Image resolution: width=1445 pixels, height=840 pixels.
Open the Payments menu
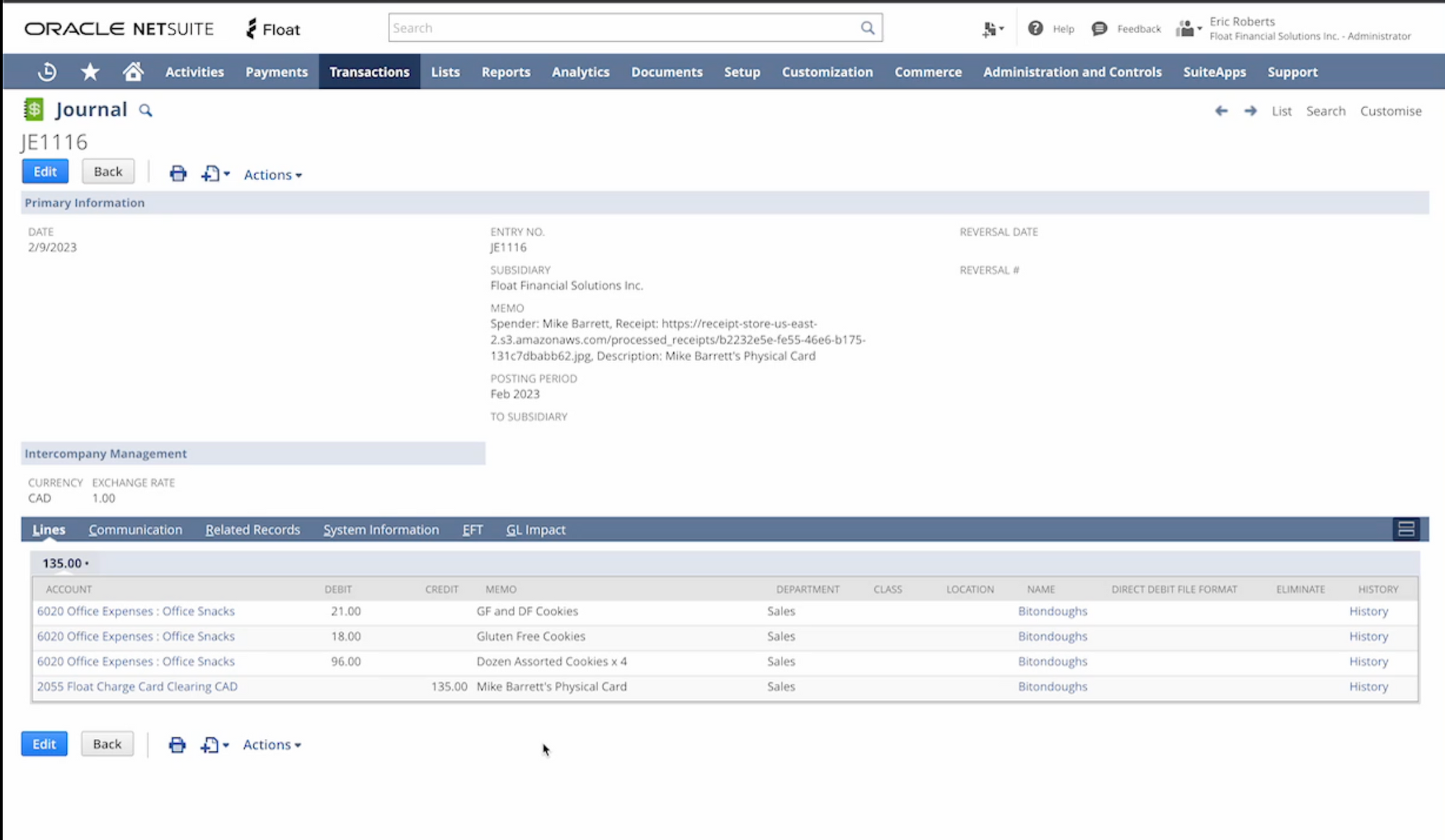277,72
